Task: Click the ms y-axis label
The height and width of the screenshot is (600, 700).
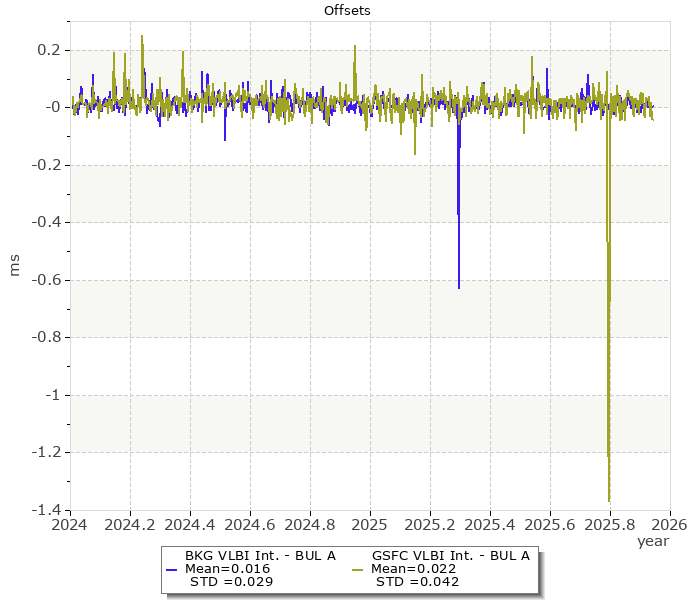Action: click(x=15, y=265)
